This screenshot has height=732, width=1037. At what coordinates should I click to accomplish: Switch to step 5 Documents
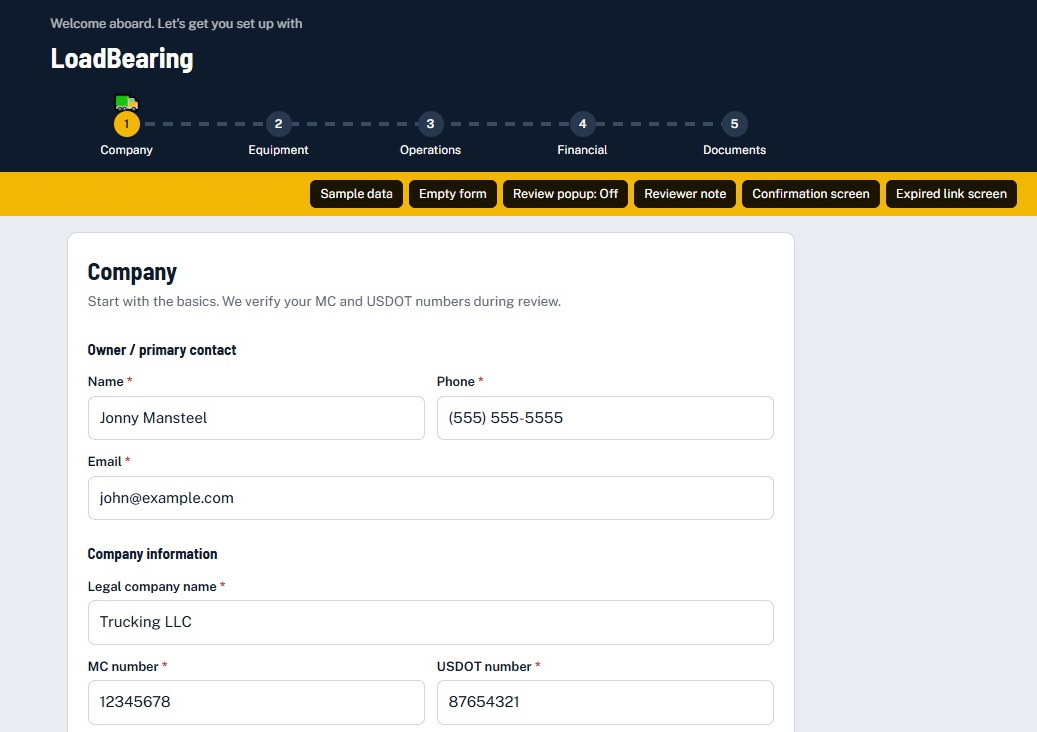[734, 124]
